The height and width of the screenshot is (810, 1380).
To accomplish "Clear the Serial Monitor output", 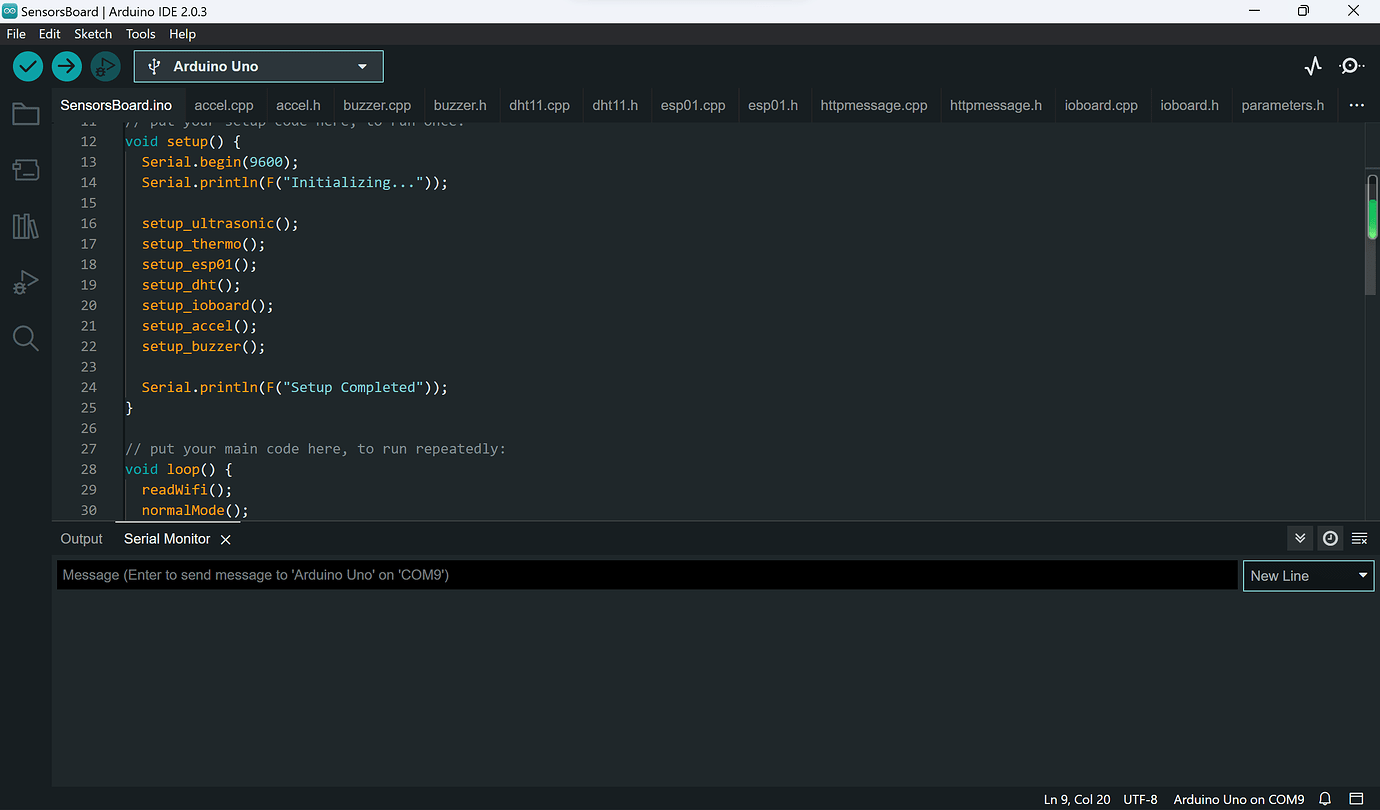I will (1359, 538).
